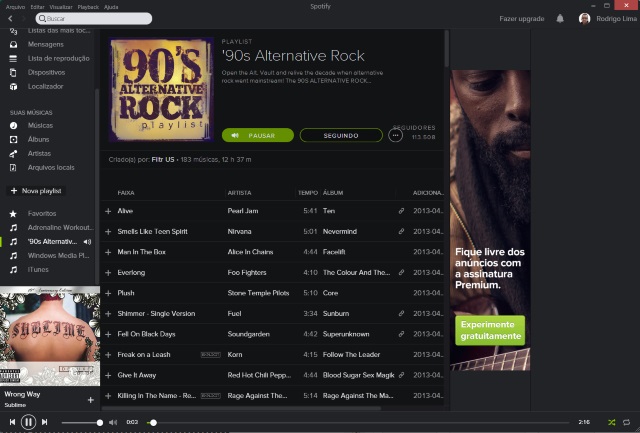The image size is (640, 433).
Task: Create a Nova playlist
Action: click(x=36, y=191)
